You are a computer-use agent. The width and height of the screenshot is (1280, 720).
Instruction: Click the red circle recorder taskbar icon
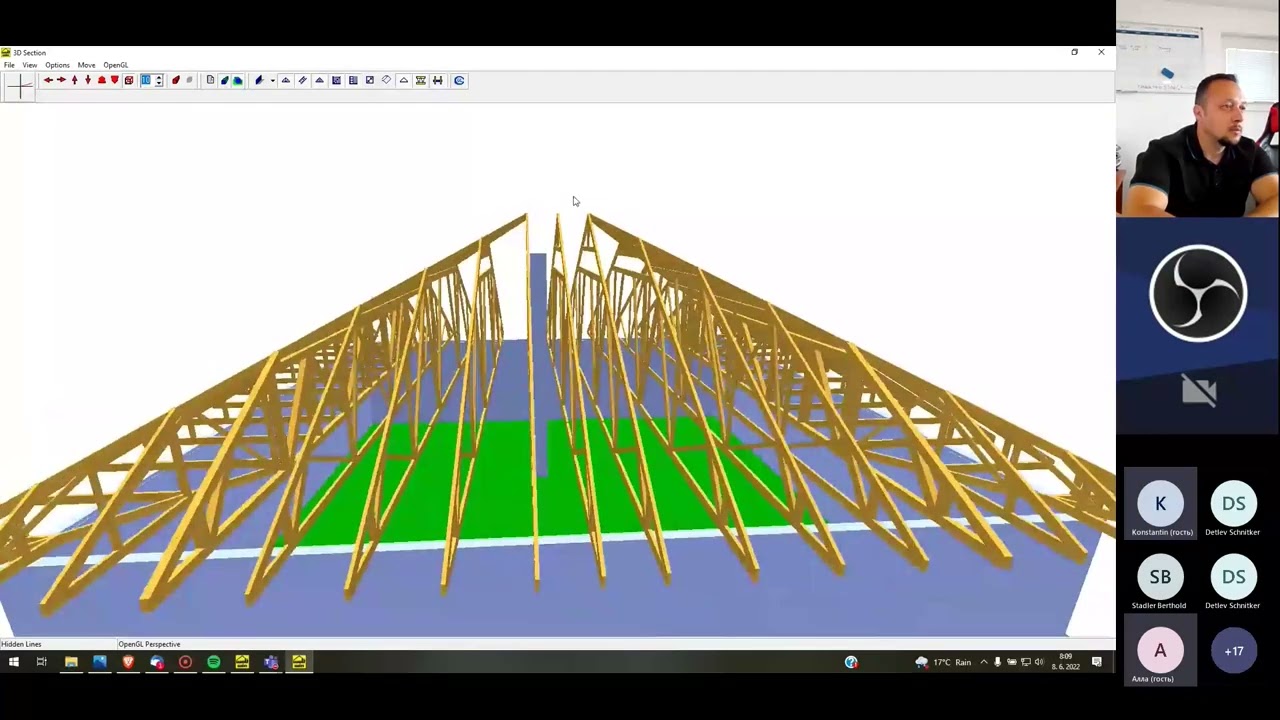[185, 662]
